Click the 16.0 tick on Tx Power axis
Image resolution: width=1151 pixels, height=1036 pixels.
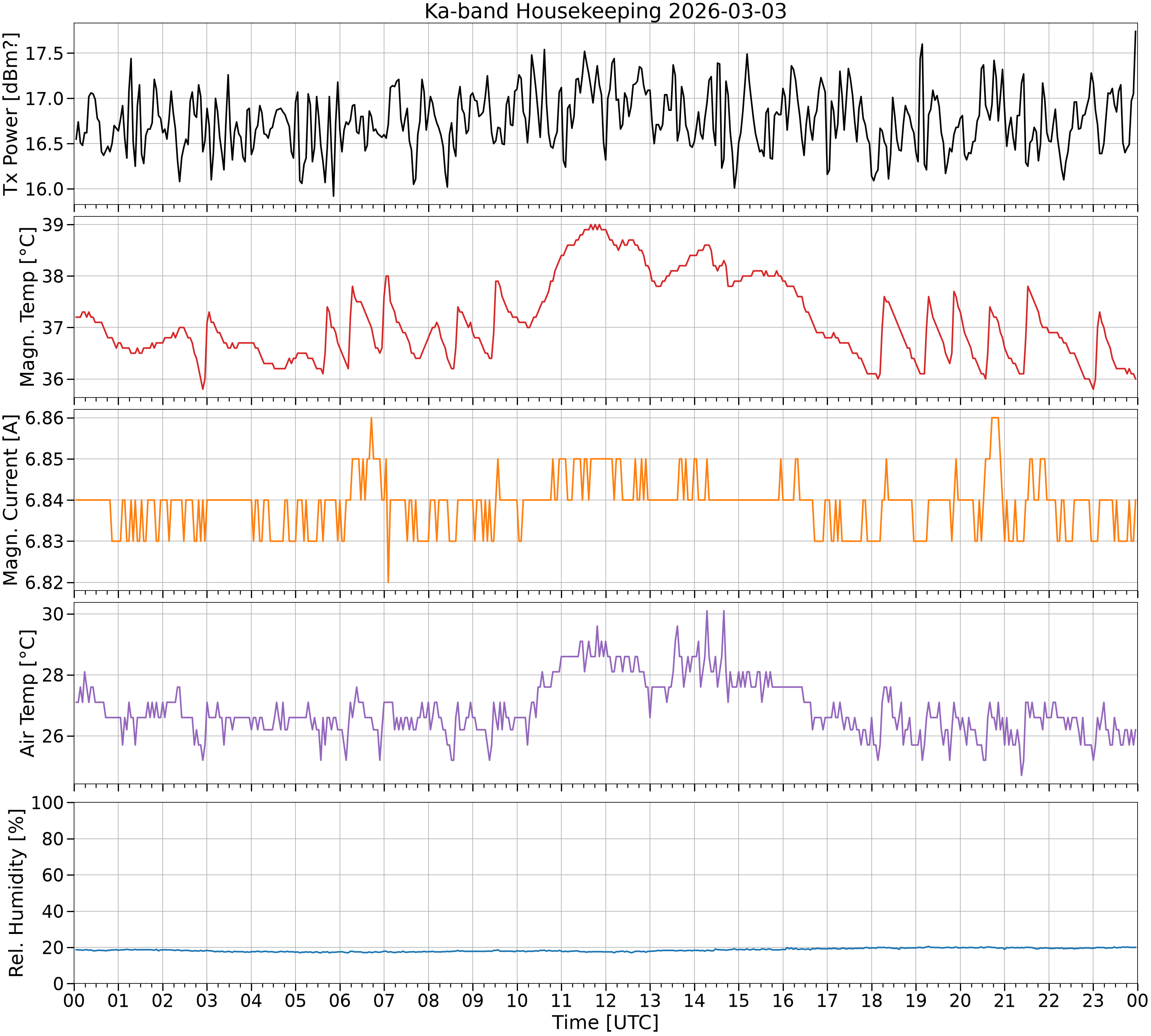pyautogui.click(x=42, y=190)
